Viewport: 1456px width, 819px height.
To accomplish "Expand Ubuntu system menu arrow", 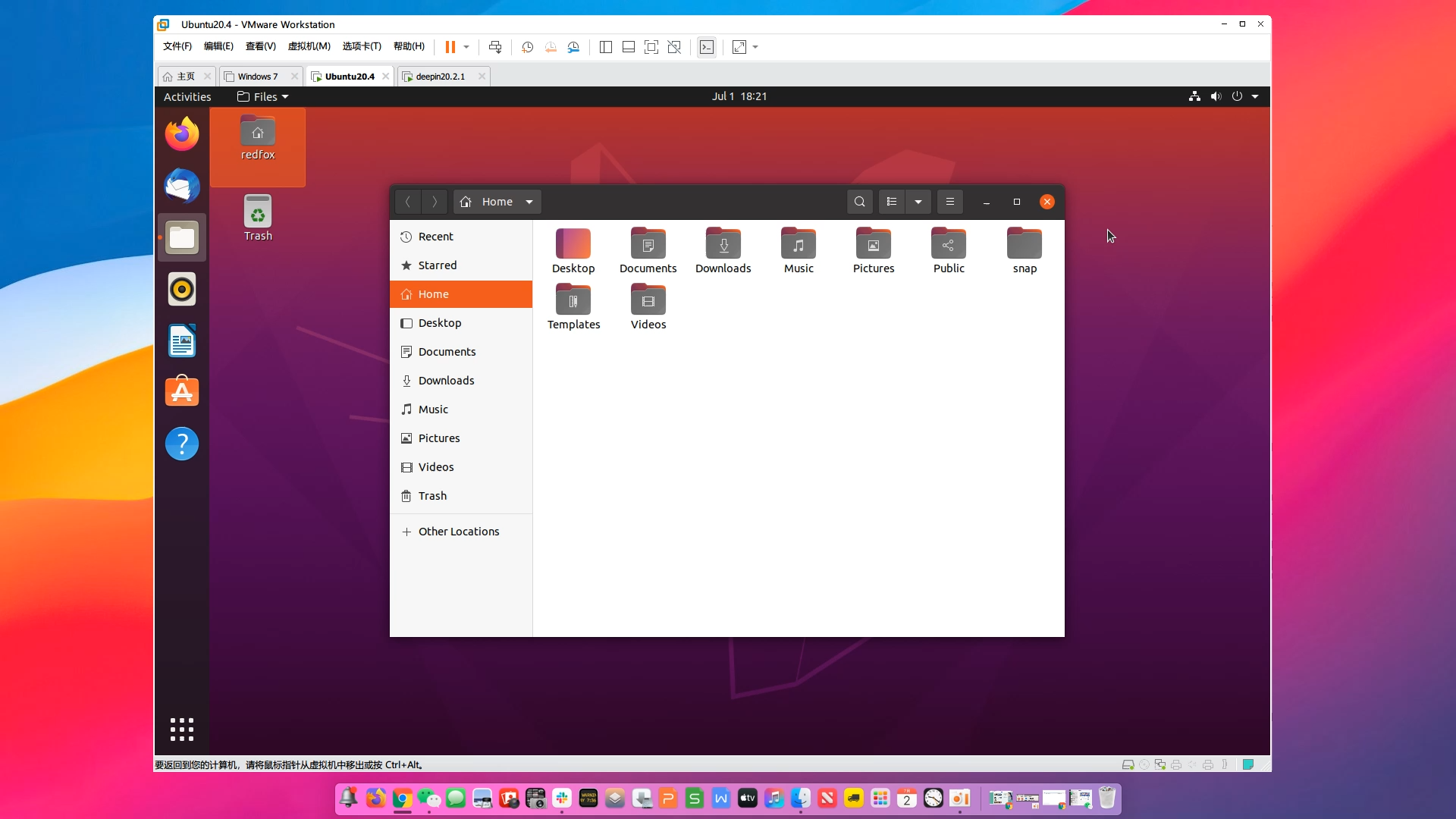I will (1255, 96).
